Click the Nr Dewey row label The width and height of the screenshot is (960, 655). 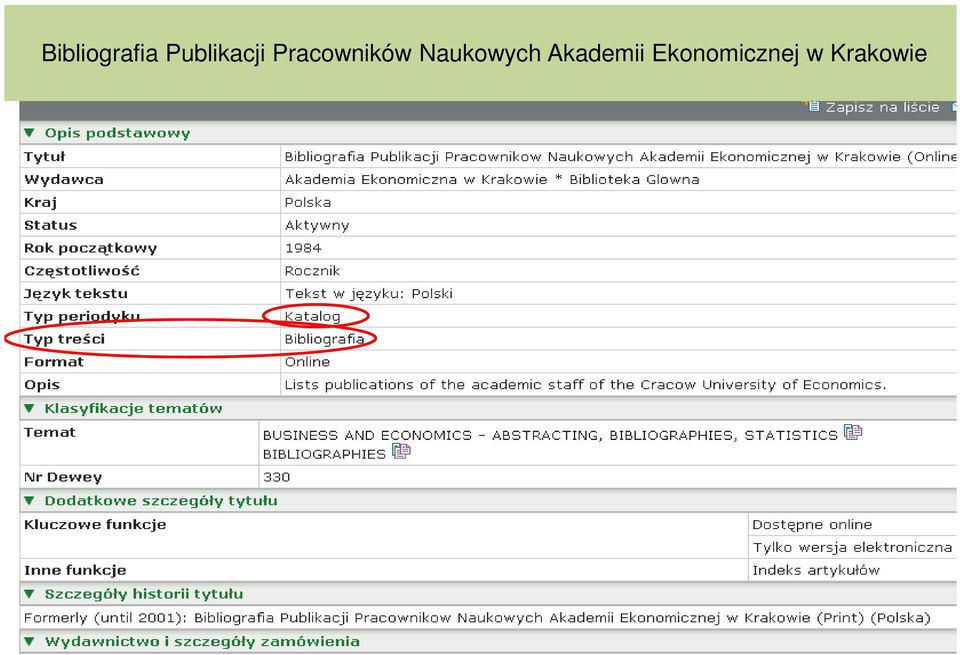click(x=62, y=477)
